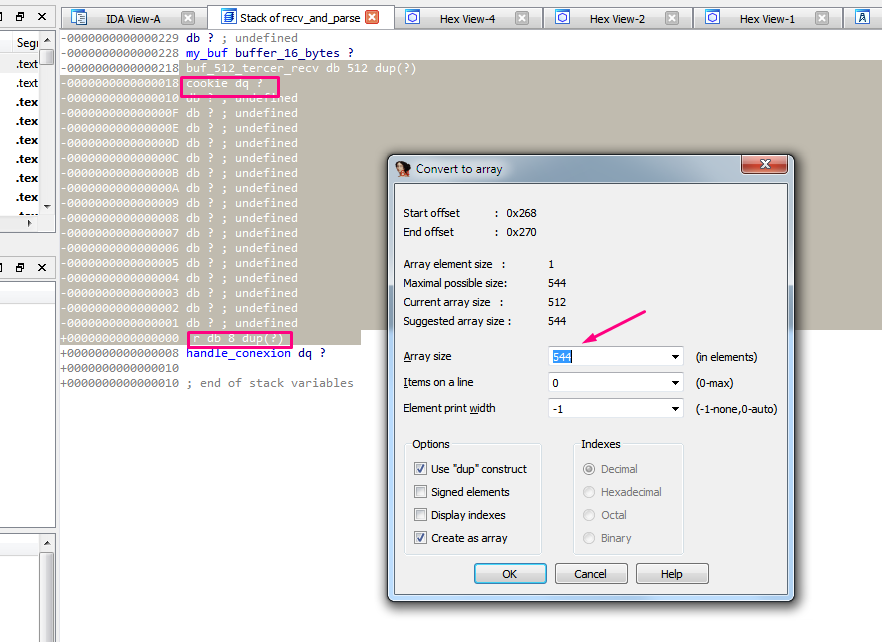This screenshot has width=882, height=642.
Task: Click the Hex View-4 tab icon
Action: tap(413, 18)
